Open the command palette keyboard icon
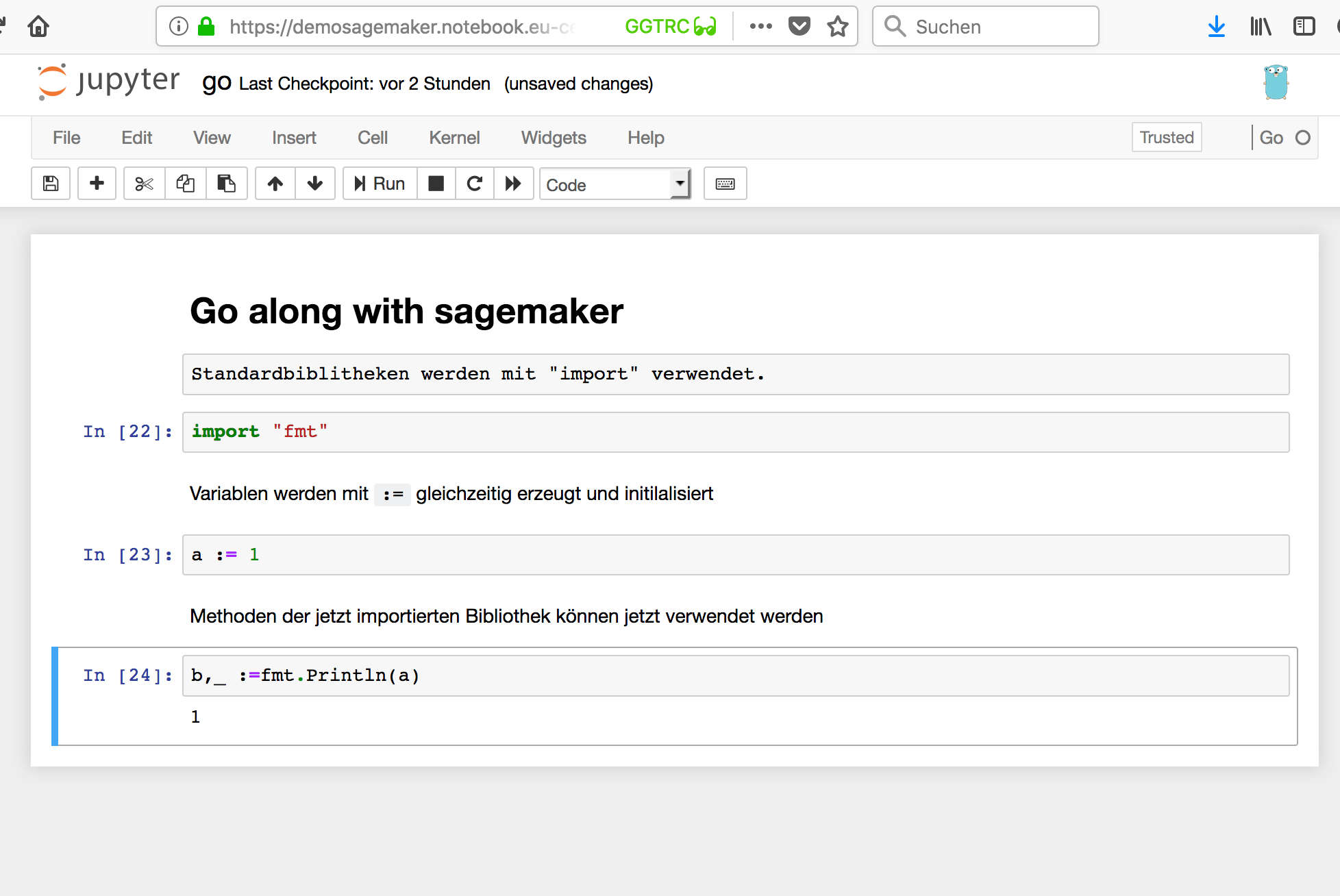 [x=725, y=184]
